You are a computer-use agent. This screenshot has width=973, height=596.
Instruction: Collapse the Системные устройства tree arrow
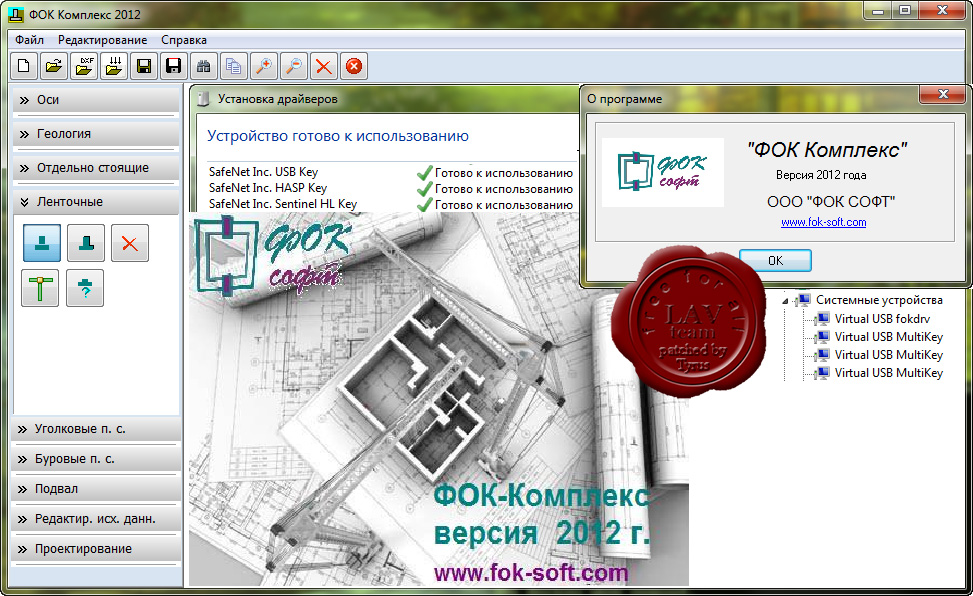[x=785, y=301]
